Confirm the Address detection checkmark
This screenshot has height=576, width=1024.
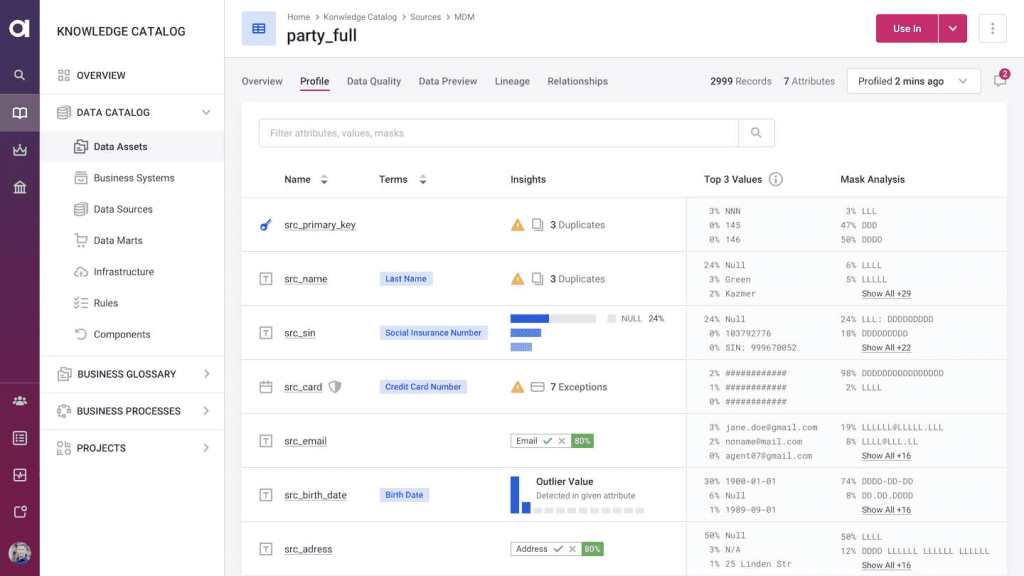pyautogui.click(x=559, y=549)
